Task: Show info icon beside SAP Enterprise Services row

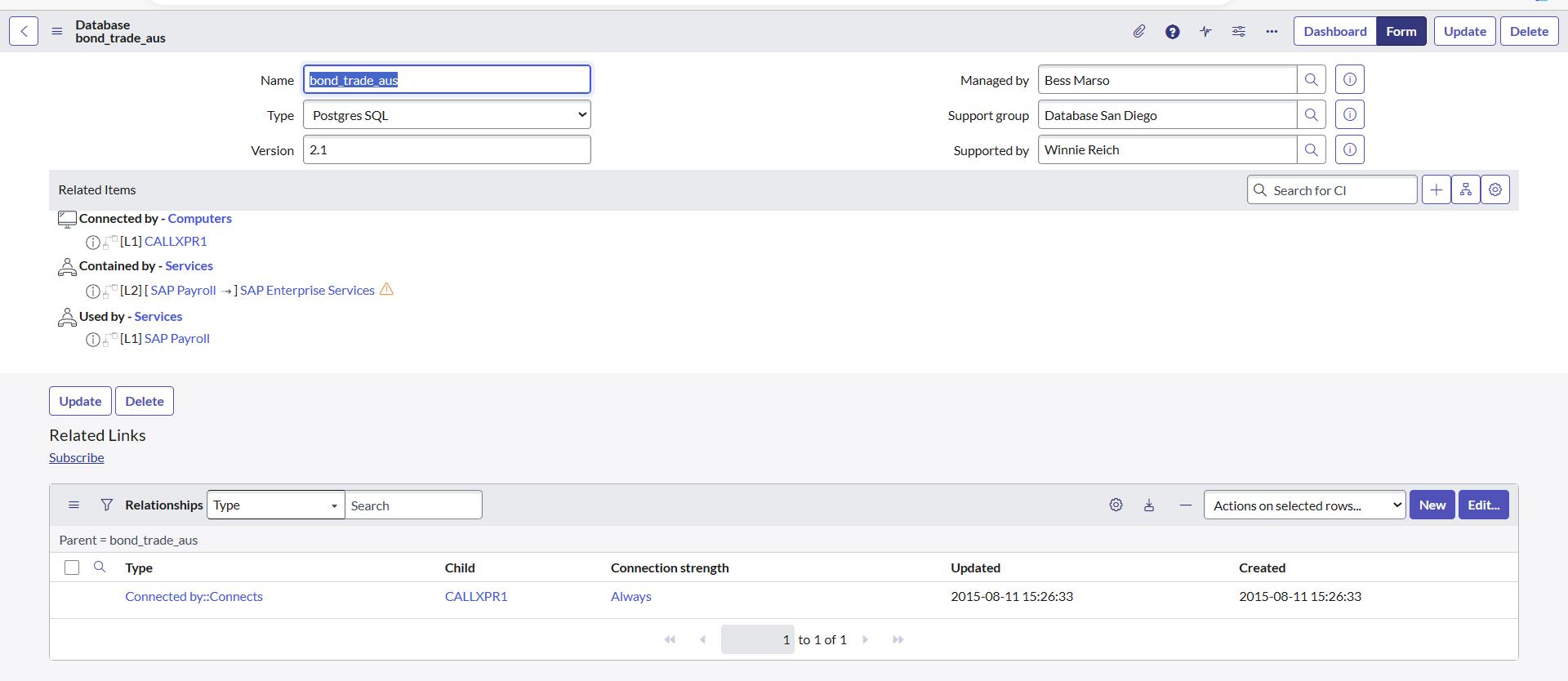Action: pos(93,292)
